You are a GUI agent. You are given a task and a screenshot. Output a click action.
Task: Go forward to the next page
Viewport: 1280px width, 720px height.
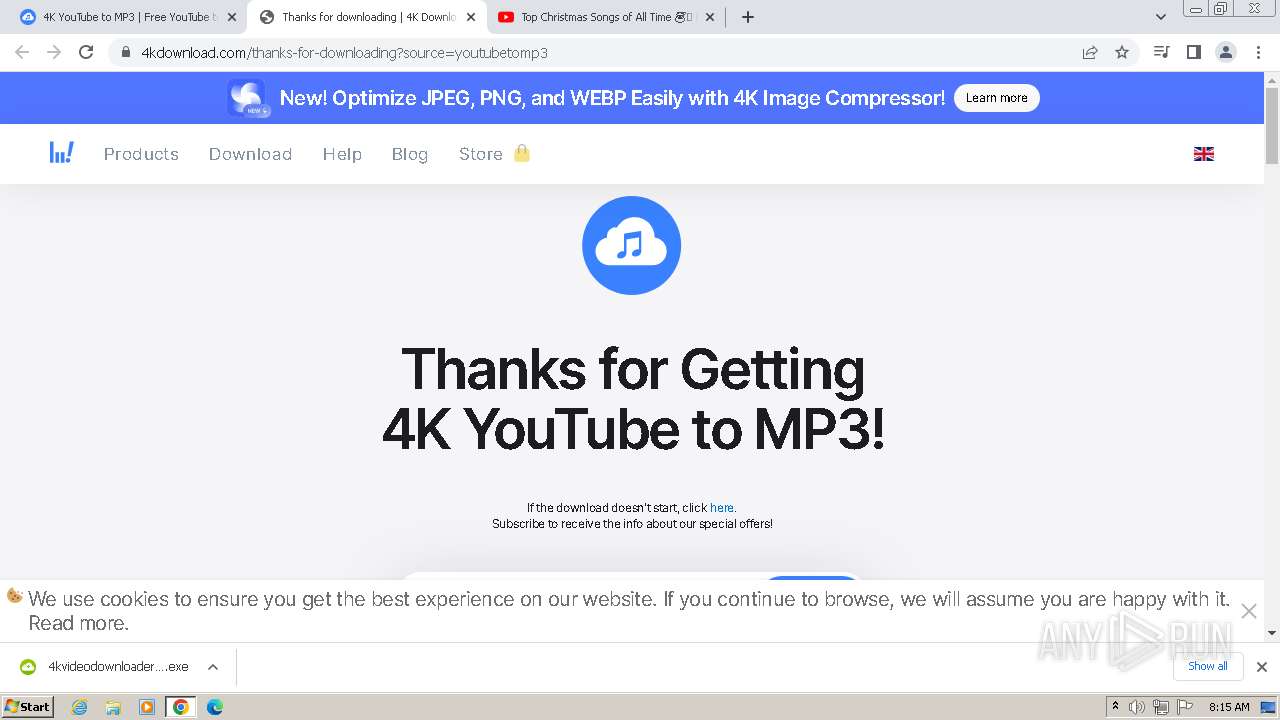[x=54, y=52]
